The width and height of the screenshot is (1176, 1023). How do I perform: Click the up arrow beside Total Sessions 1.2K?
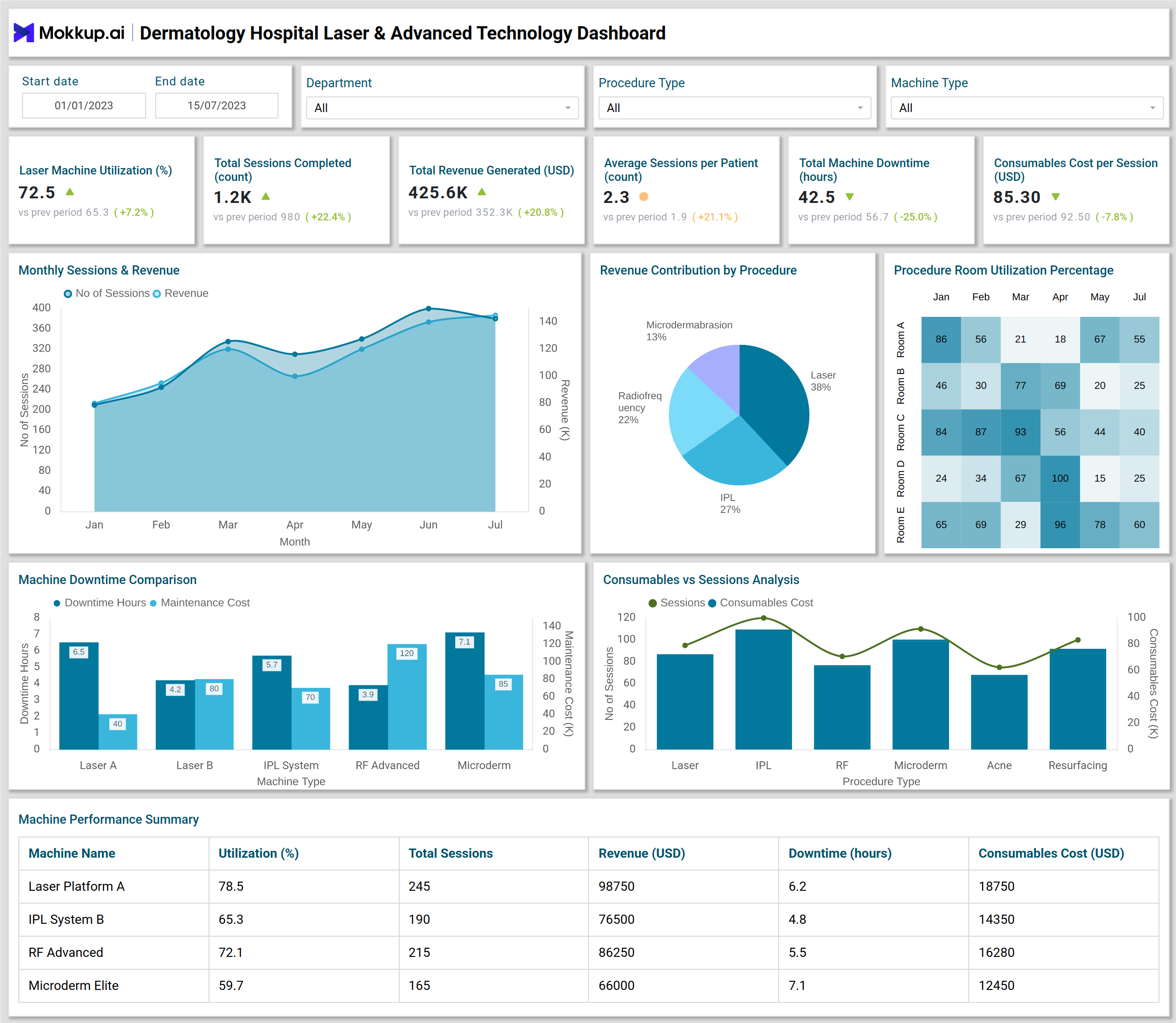click(266, 197)
